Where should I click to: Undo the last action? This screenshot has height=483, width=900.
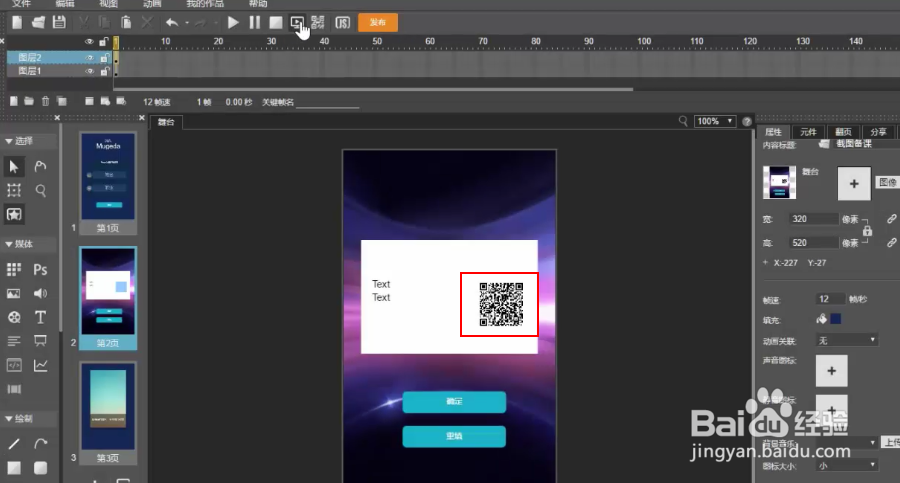(x=172, y=22)
